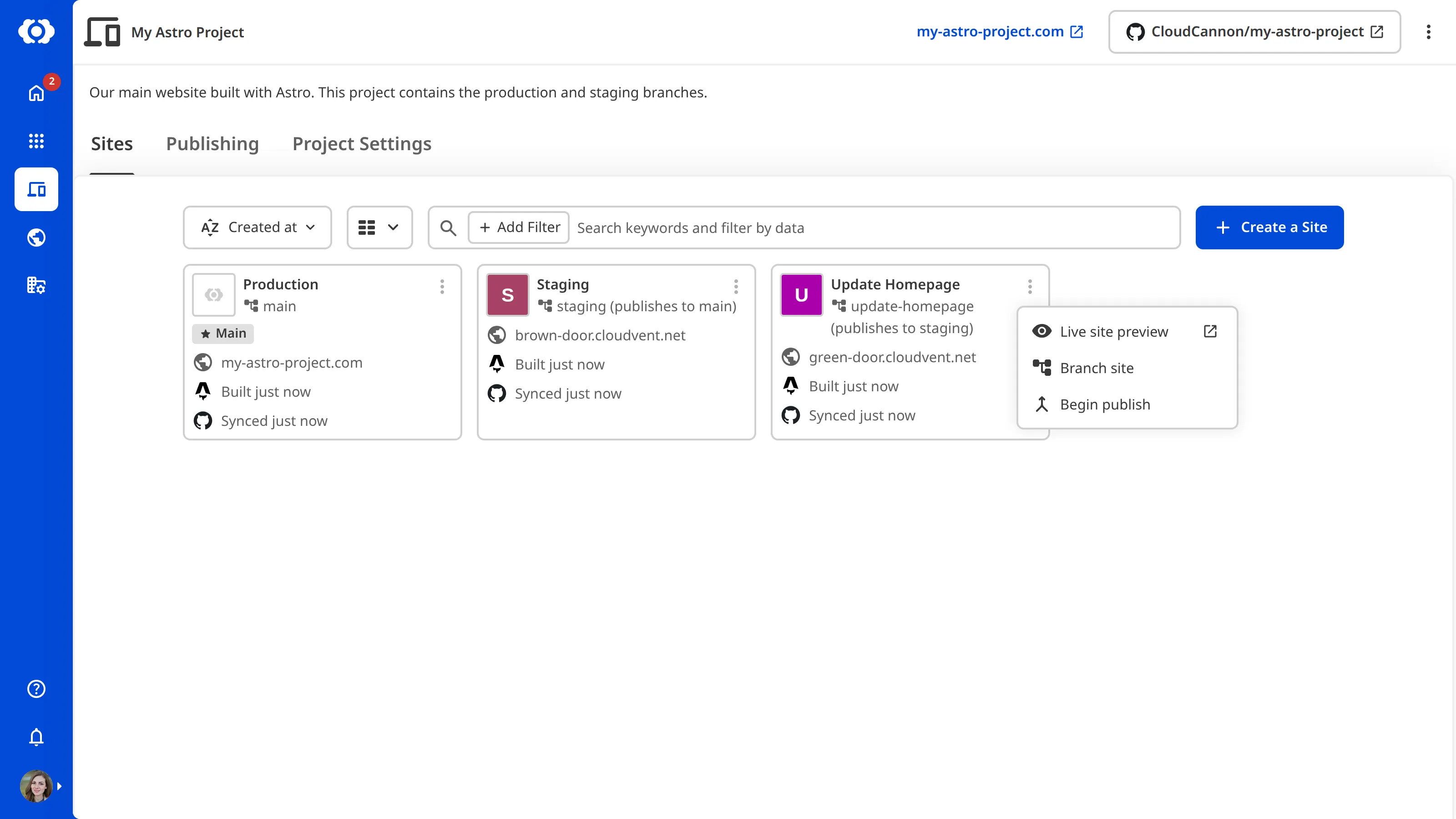Viewport: 1456px width, 819px height.
Task: Click the Staging S color thumbnail
Action: [508, 294]
